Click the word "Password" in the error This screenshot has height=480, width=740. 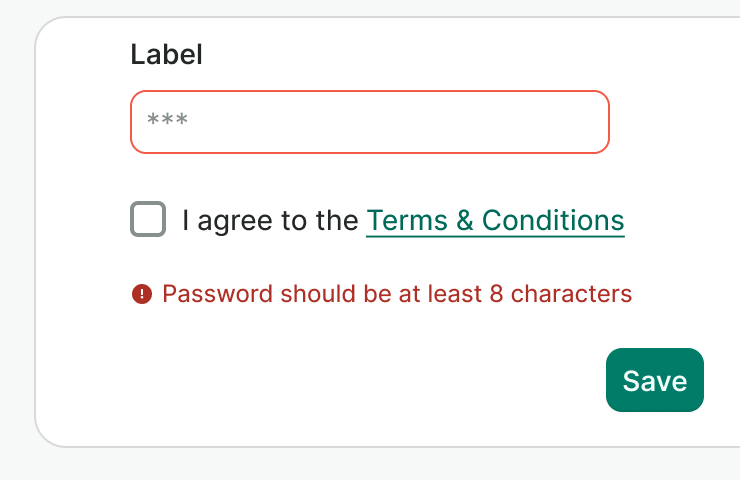point(217,294)
